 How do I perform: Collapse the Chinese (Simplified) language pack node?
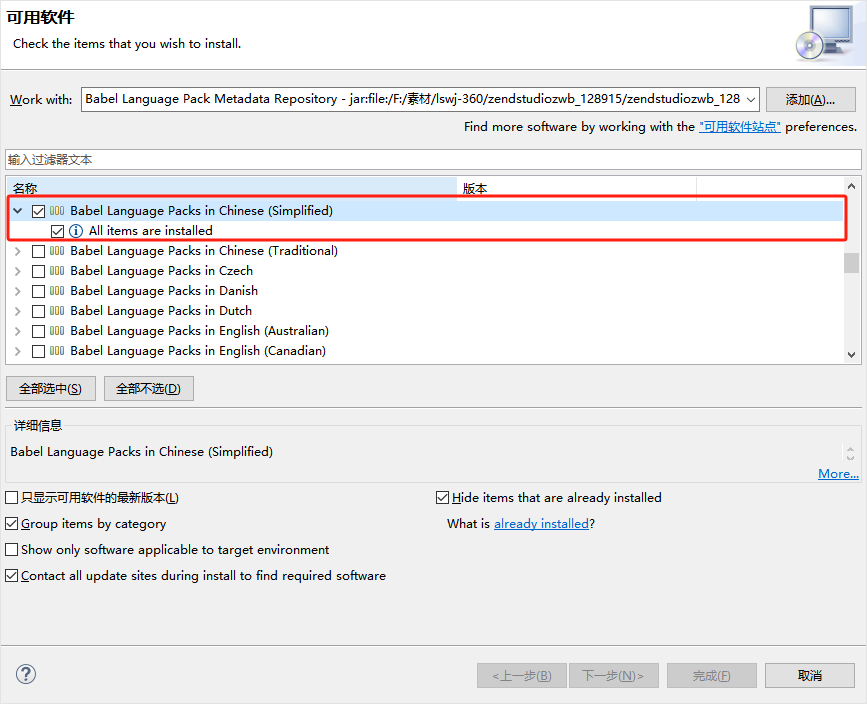[x=17, y=211]
